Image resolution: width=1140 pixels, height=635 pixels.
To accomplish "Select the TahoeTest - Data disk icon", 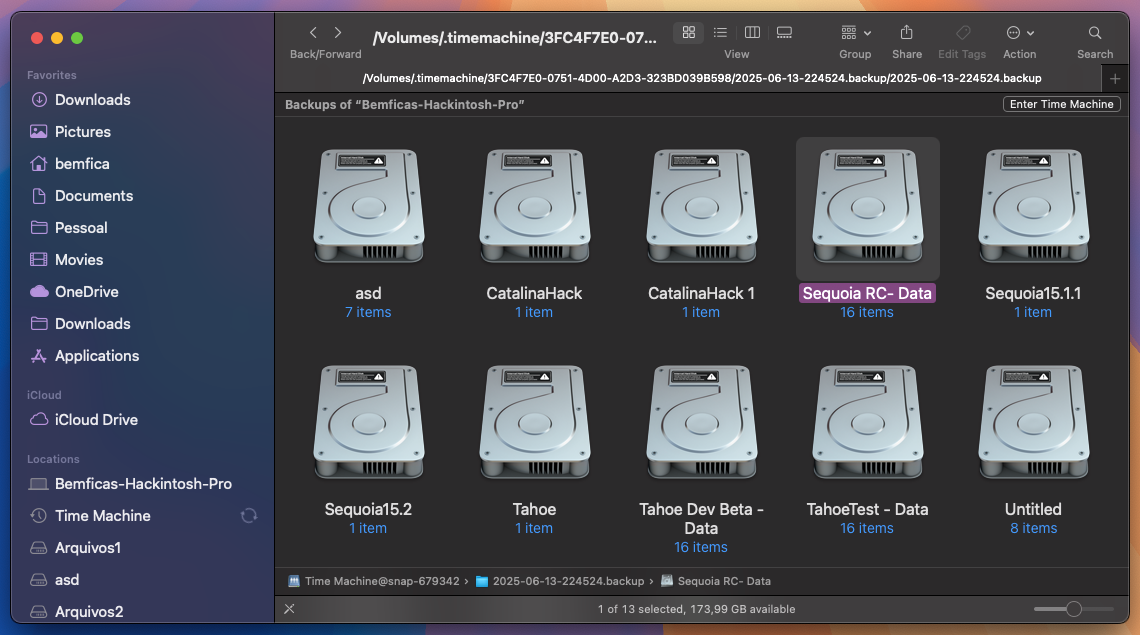I will 867,423.
